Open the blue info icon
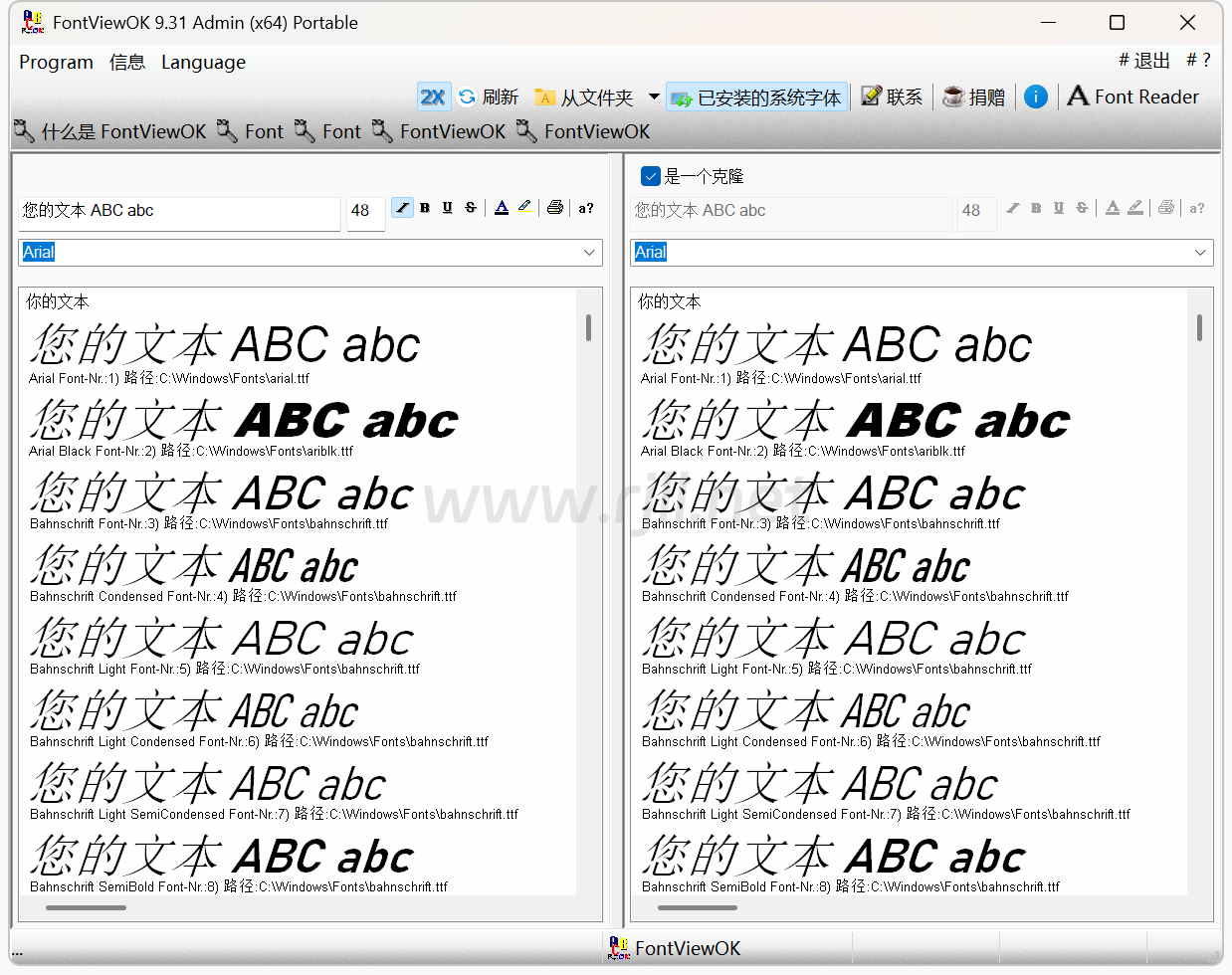Image resolution: width=1232 pixels, height=975 pixels. pos(1036,97)
